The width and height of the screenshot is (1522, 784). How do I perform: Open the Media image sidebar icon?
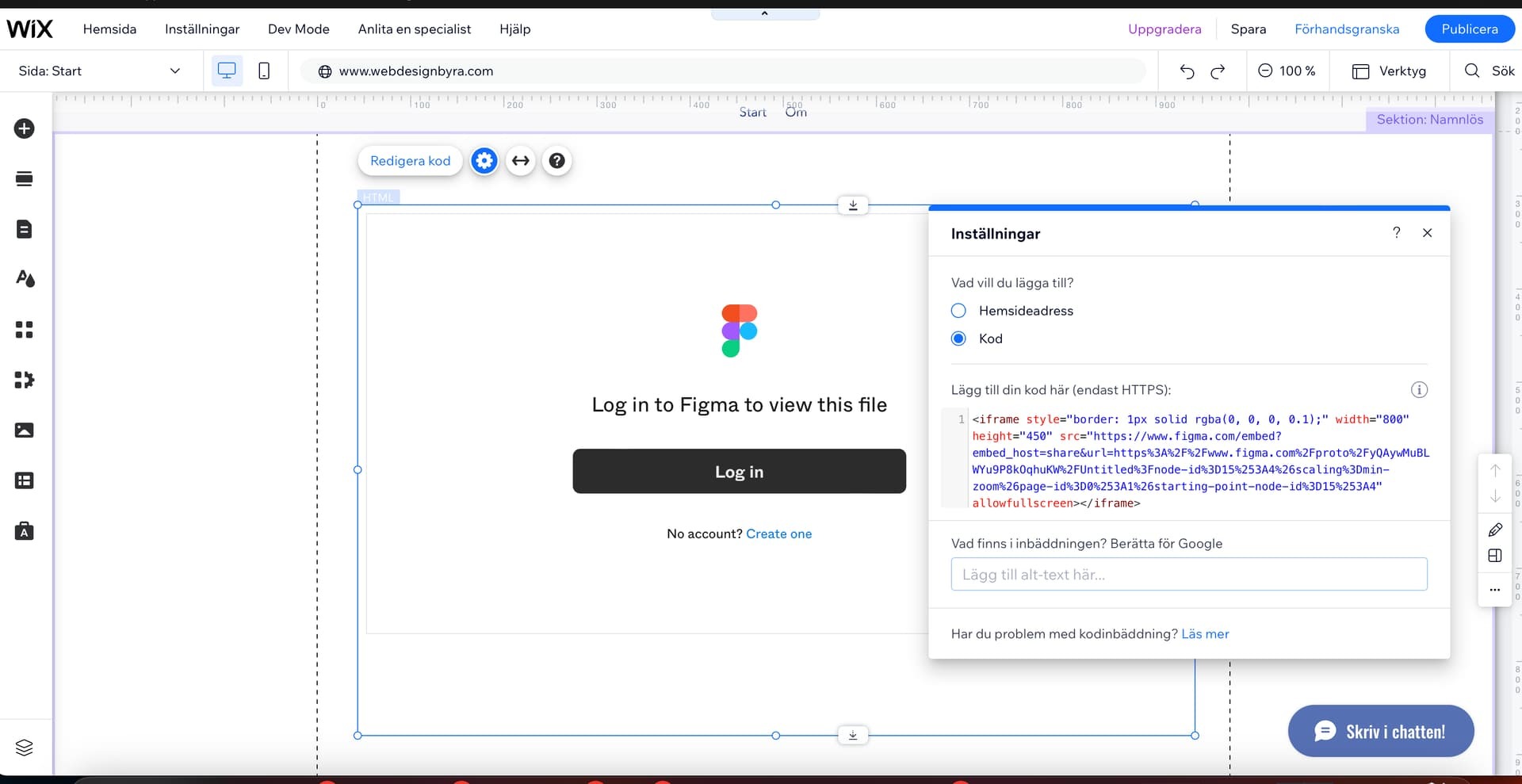(25, 430)
